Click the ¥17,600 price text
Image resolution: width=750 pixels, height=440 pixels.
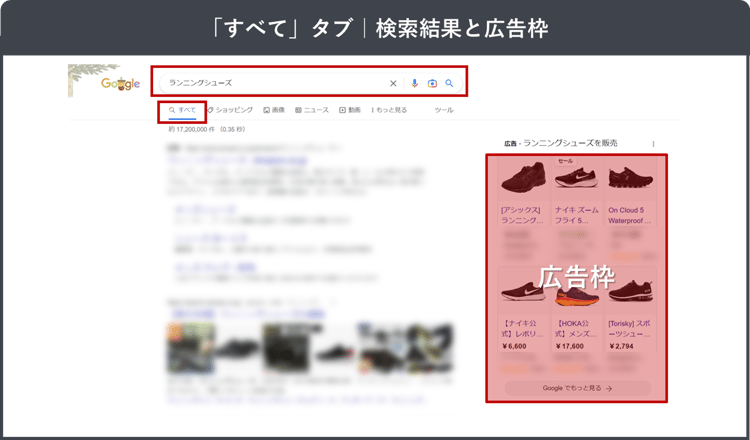tap(570, 346)
